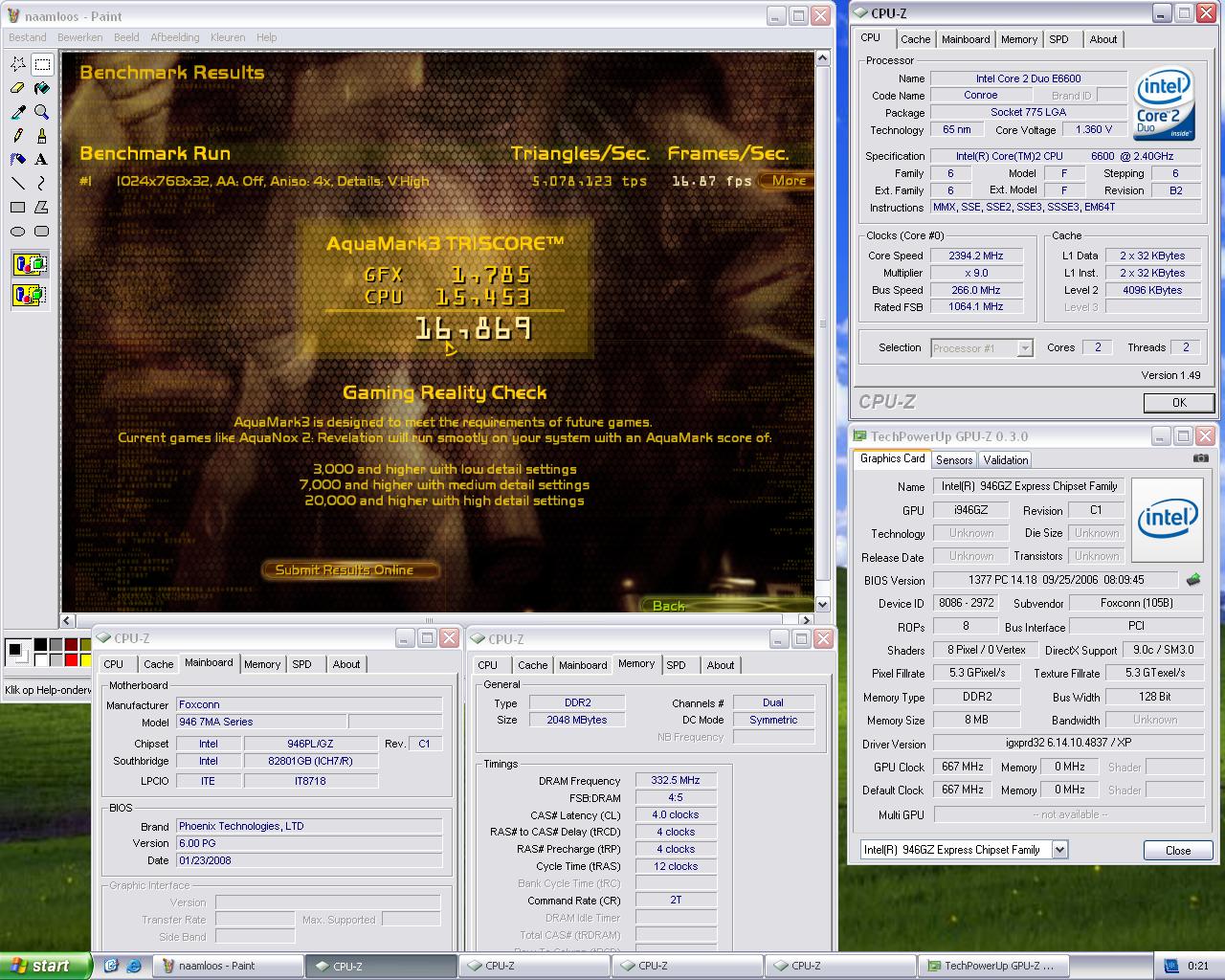Select the rectangular Select tool in Paint
The height and width of the screenshot is (980, 1225).
point(42,64)
